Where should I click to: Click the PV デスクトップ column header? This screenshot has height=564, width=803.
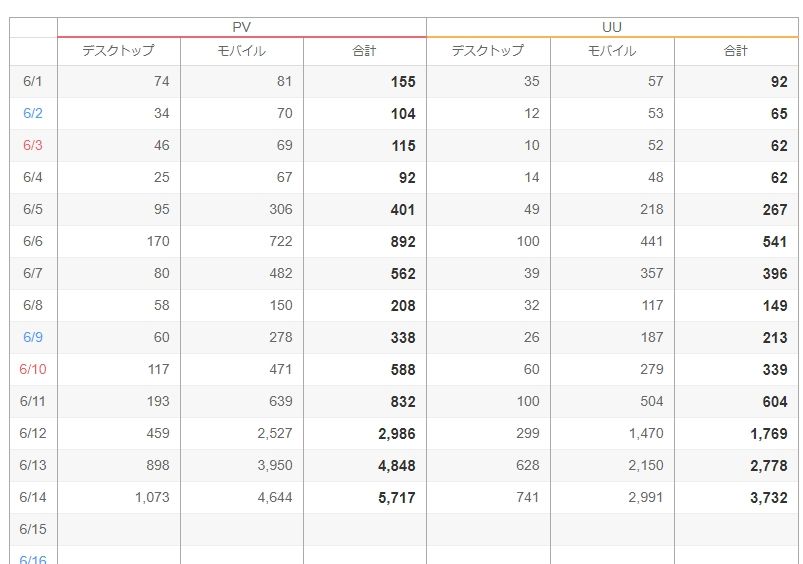point(118,51)
